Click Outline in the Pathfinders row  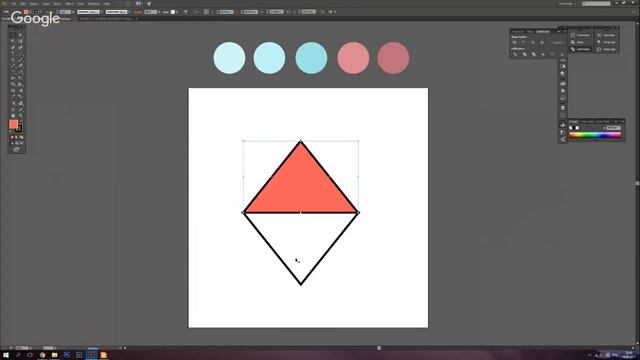click(x=552, y=54)
